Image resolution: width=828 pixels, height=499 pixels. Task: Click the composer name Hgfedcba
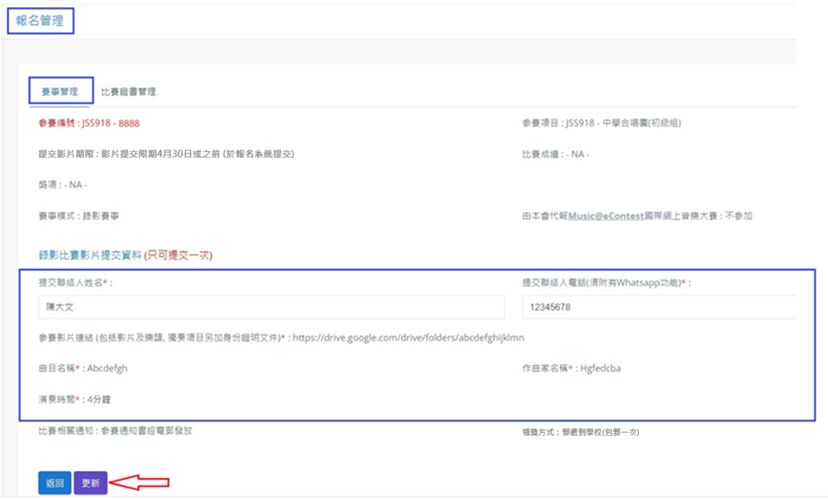pos(600,369)
